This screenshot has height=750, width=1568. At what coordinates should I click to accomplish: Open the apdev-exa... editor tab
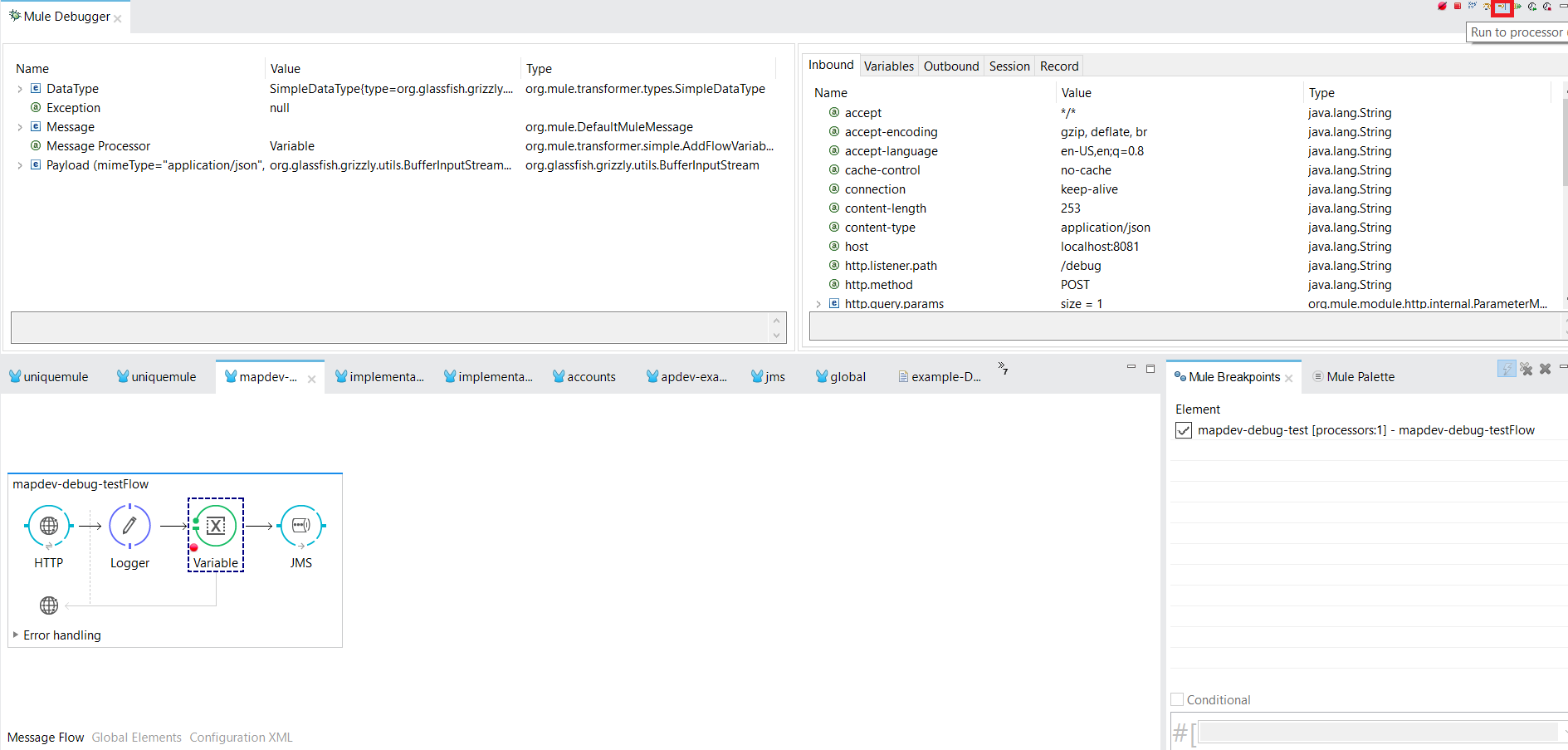click(687, 377)
